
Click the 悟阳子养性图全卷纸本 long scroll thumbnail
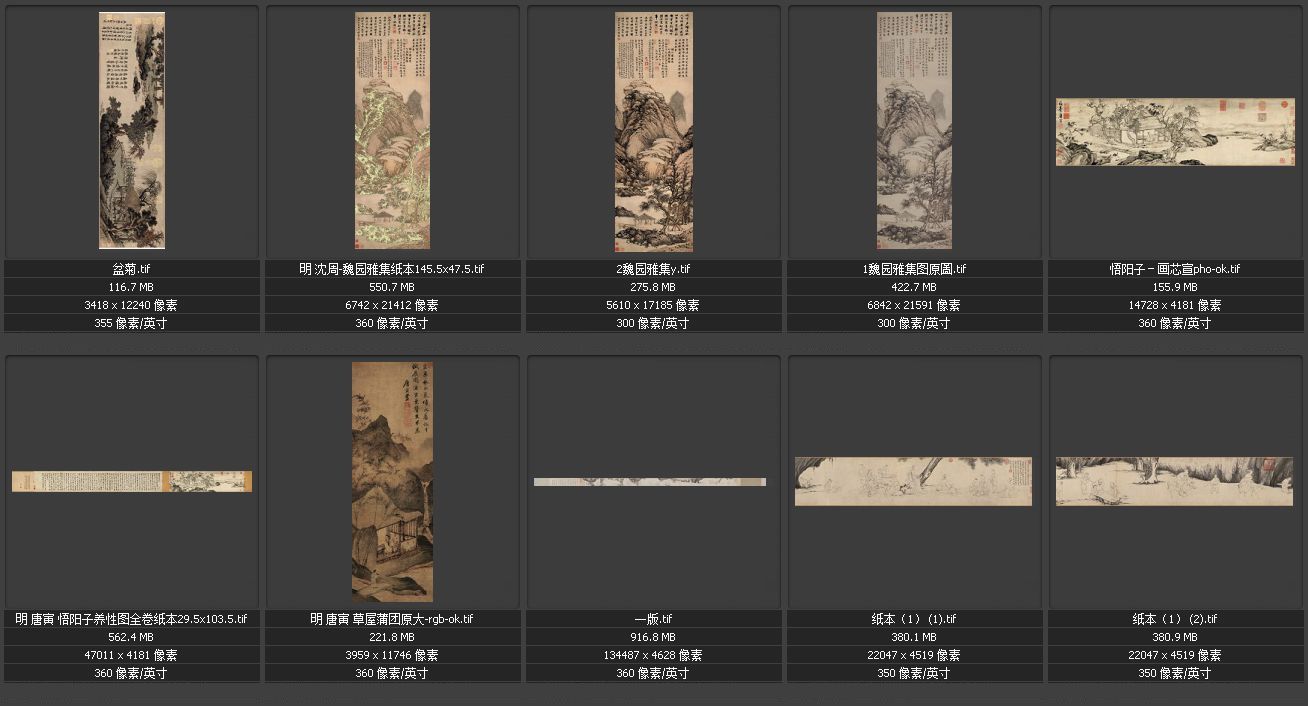(x=132, y=481)
